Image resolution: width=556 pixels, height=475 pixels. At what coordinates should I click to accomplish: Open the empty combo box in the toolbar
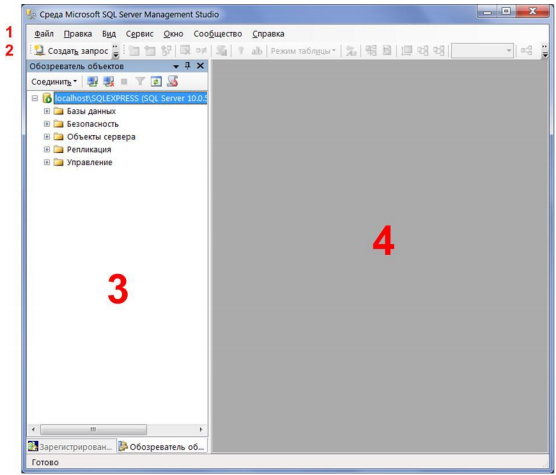482,51
